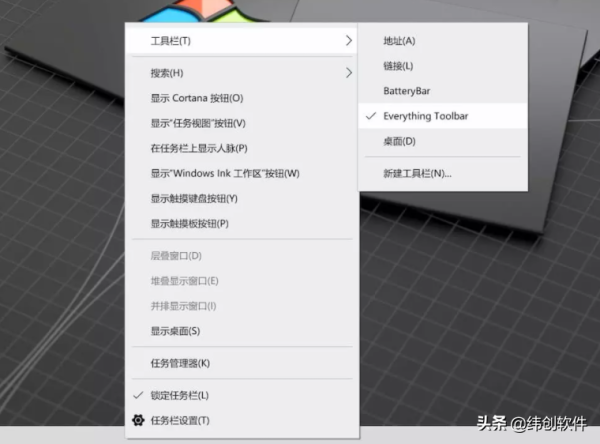The height and width of the screenshot is (444, 600).
Task: Click the gear icon beside 任务栏设置(T)
Action: pos(138,420)
